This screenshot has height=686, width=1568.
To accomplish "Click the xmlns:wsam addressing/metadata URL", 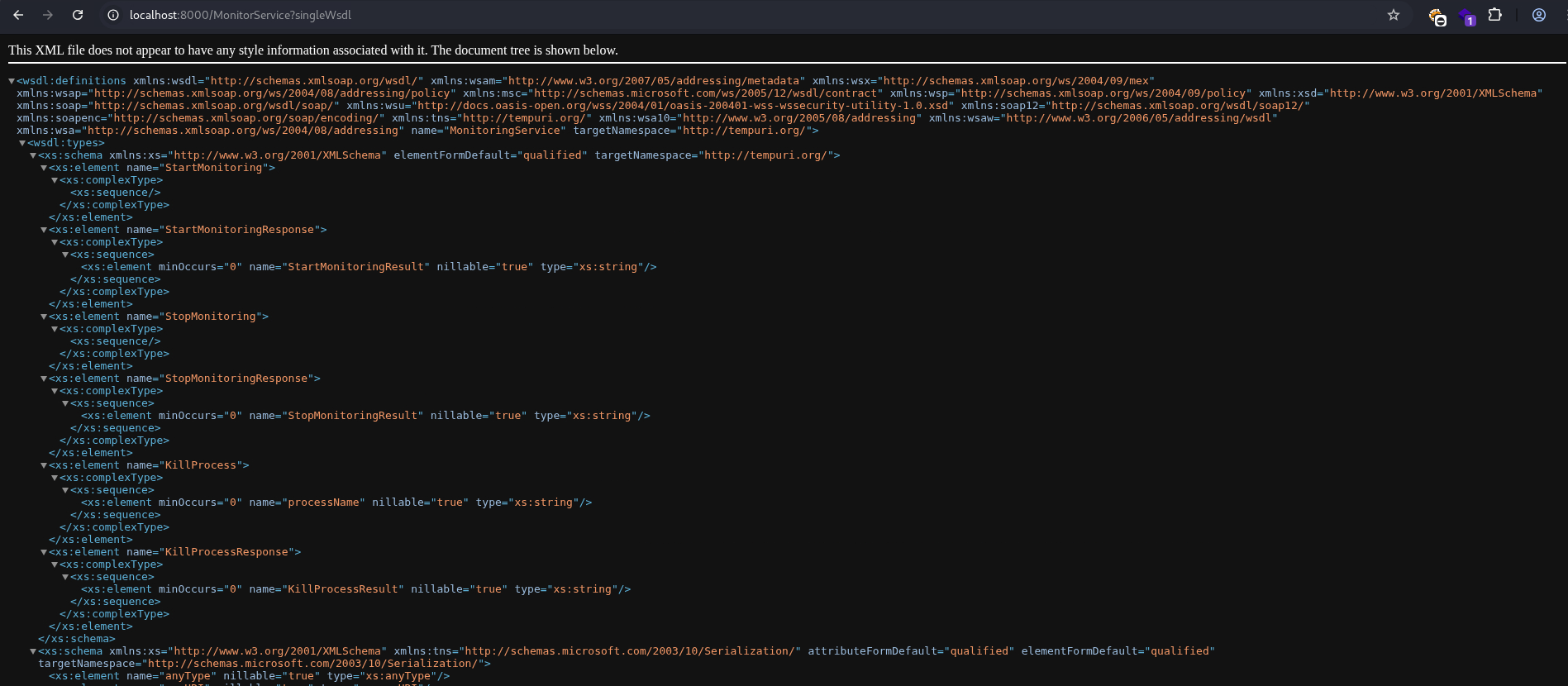I will pyautogui.click(x=653, y=81).
